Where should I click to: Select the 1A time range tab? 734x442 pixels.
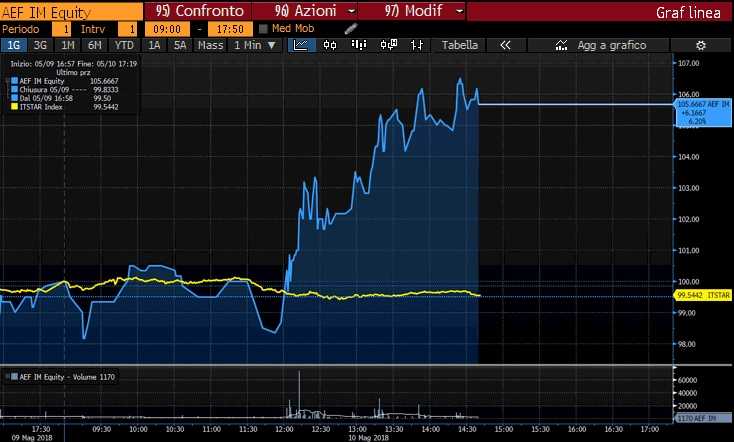pyautogui.click(x=154, y=45)
